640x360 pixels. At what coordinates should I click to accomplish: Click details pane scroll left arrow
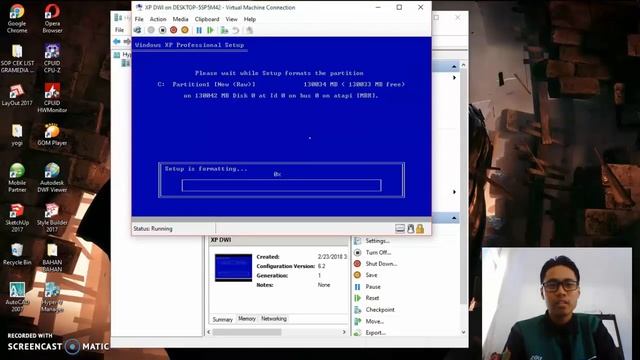click(x=209, y=332)
